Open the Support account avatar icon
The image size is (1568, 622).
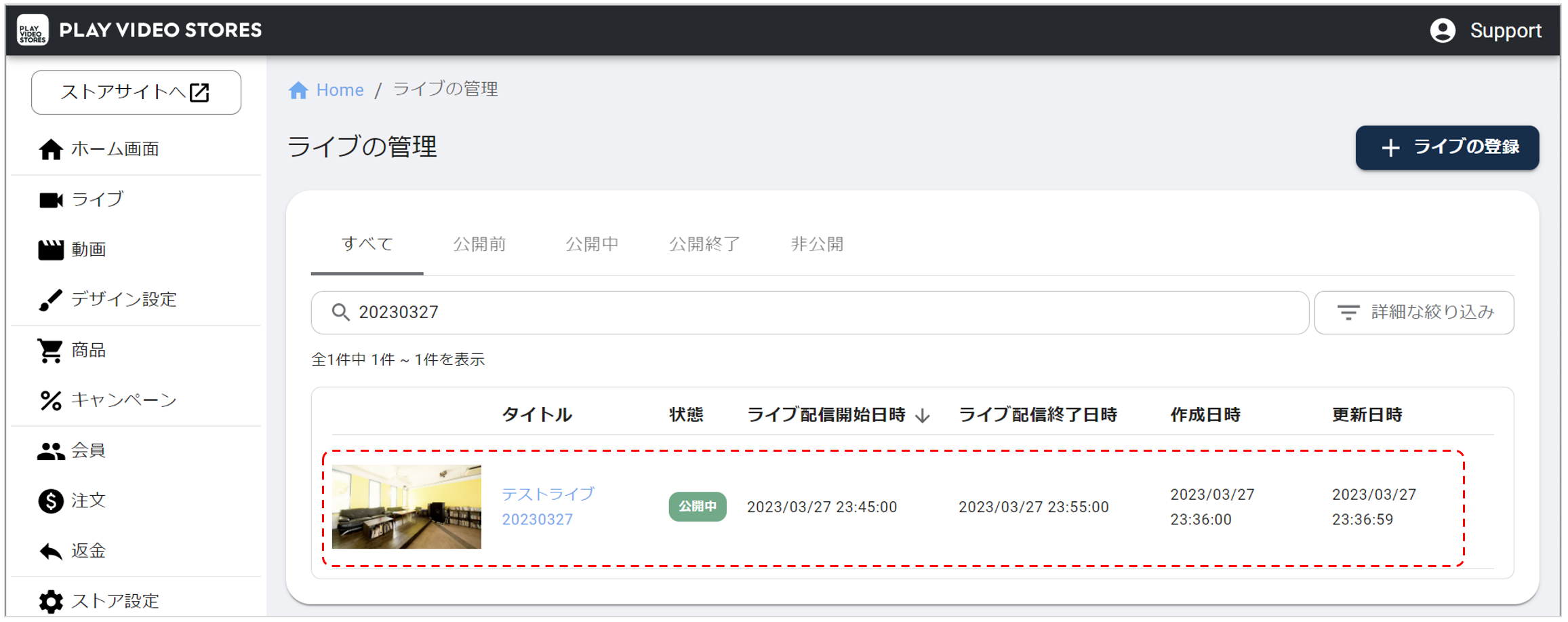click(1442, 31)
